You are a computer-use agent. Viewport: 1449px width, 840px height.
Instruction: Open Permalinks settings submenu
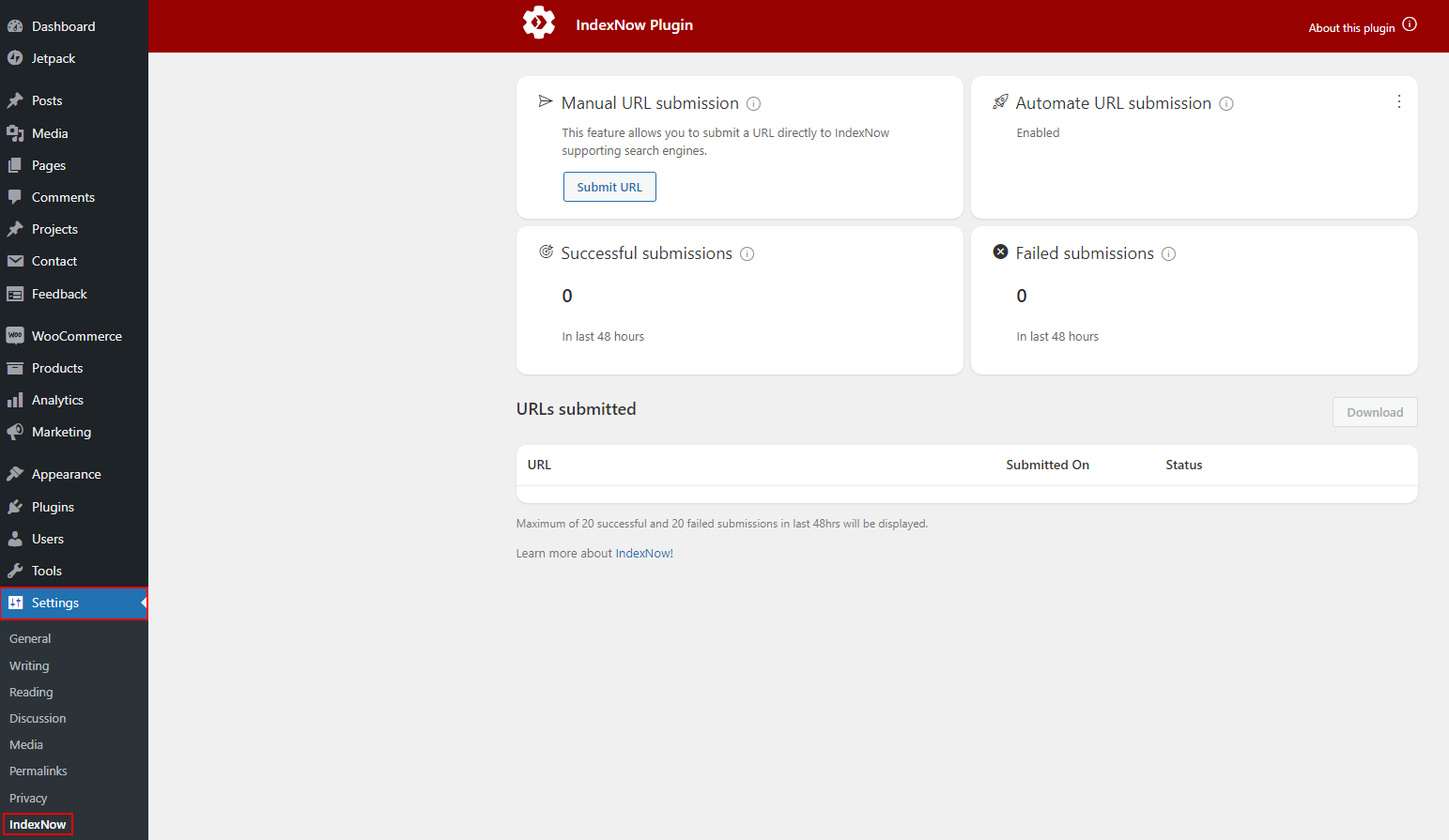(39, 771)
